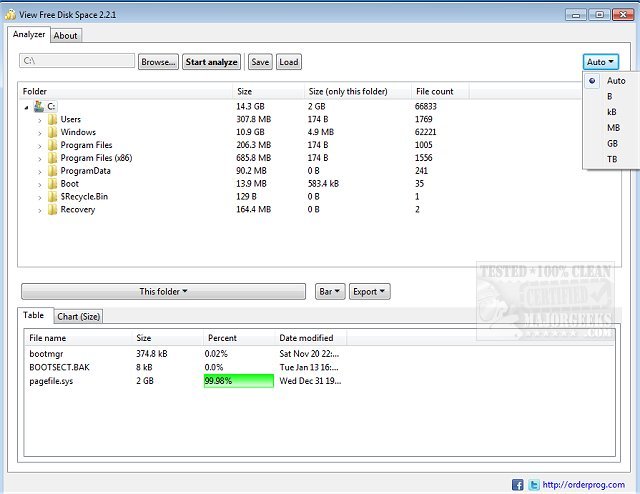The width and height of the screenshot is (640, 494).
Task: Click the Start analyze button
Action: (211, 62)
